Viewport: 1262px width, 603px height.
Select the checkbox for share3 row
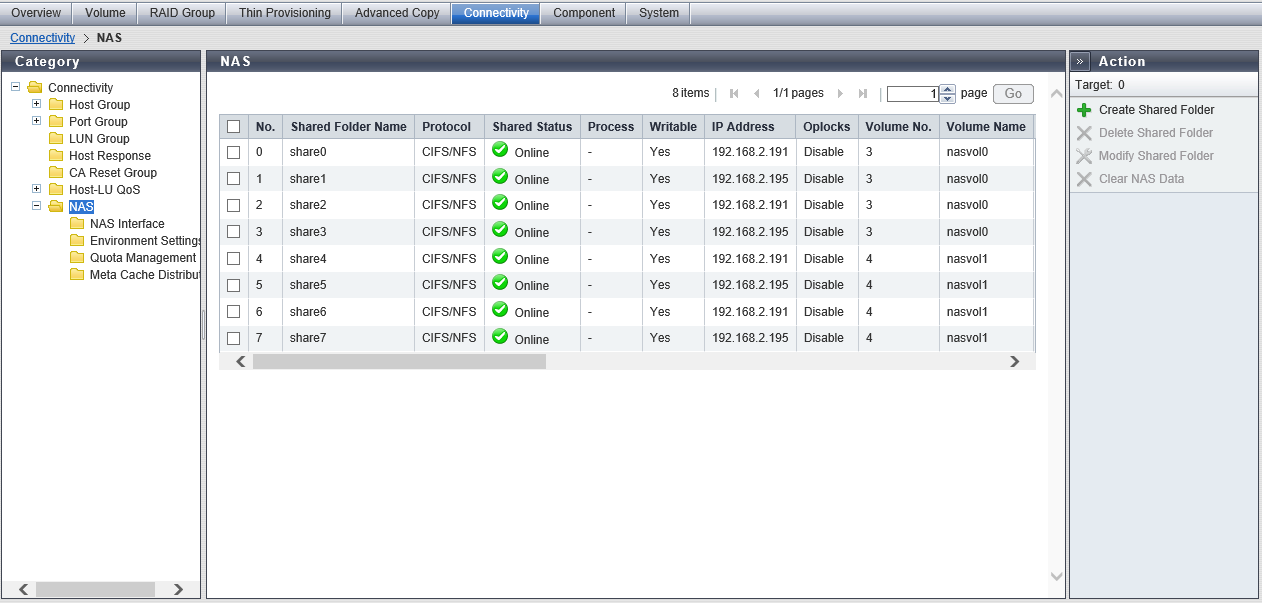(233, 232)
